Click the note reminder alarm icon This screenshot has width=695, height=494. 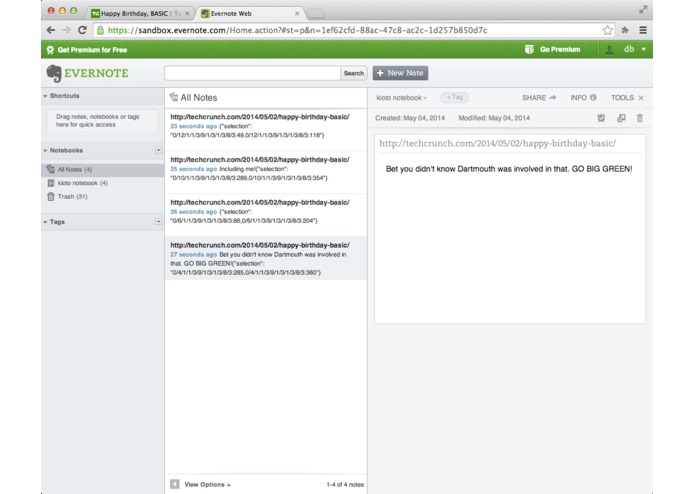(x=601, y=118)
